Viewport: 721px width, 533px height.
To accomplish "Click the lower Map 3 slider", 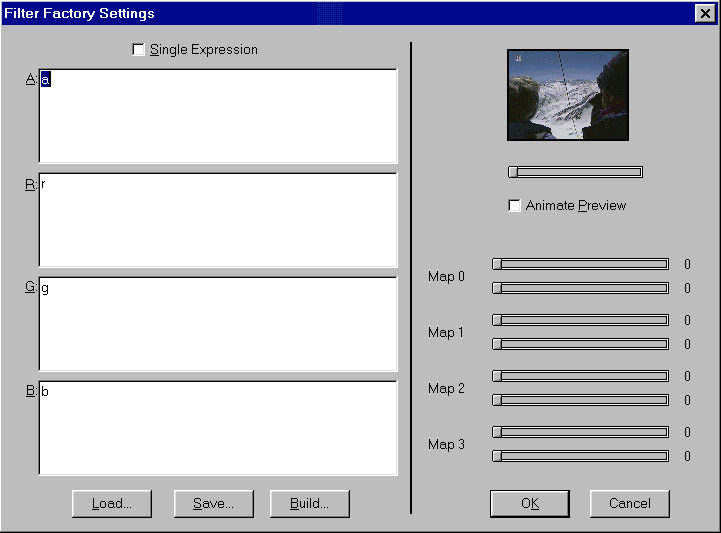I will pyautogui.click(x=580, y=456).
